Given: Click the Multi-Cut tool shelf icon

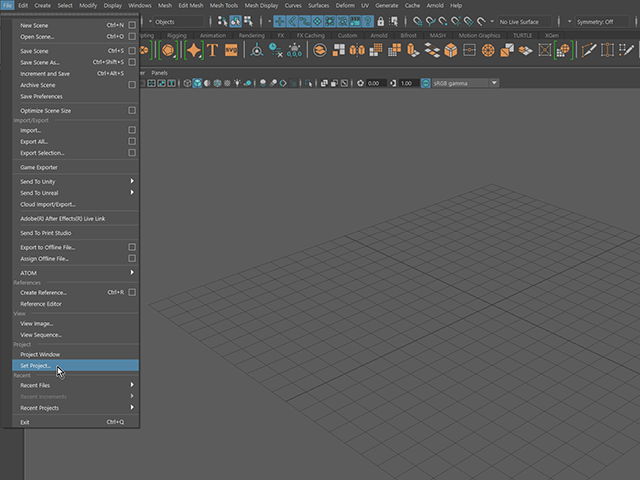Looking at the screenshot, I should coord(588,51).
